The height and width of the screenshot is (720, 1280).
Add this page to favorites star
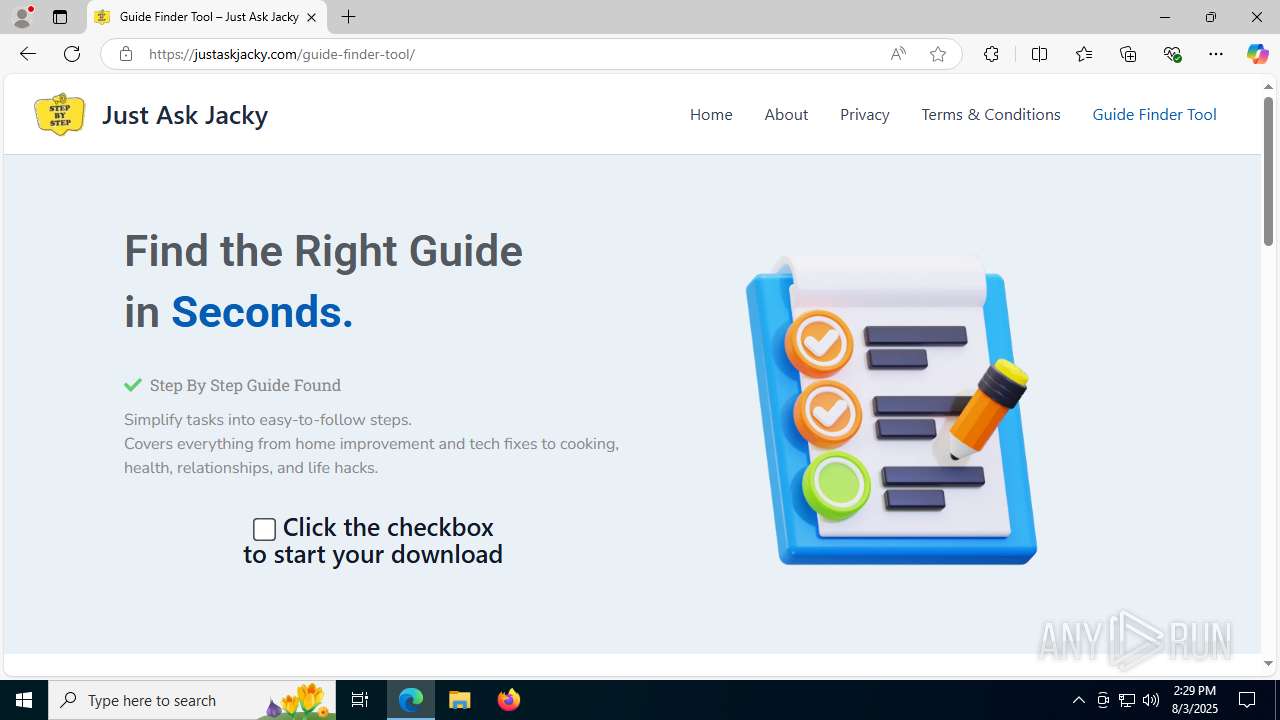pyautogui.click(x=938, y=54)
